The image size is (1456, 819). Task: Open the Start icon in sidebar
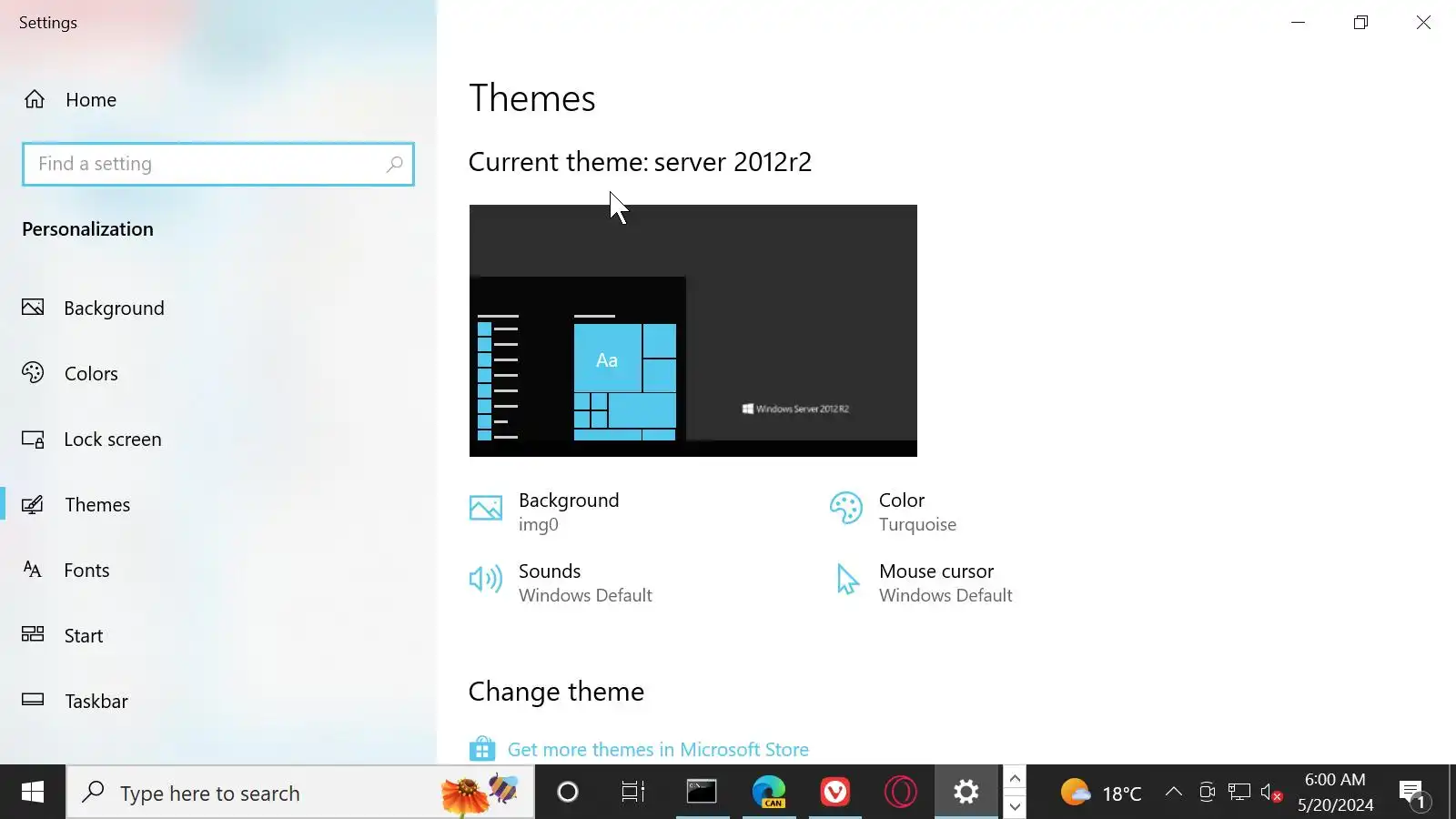(x=33, y=635)
